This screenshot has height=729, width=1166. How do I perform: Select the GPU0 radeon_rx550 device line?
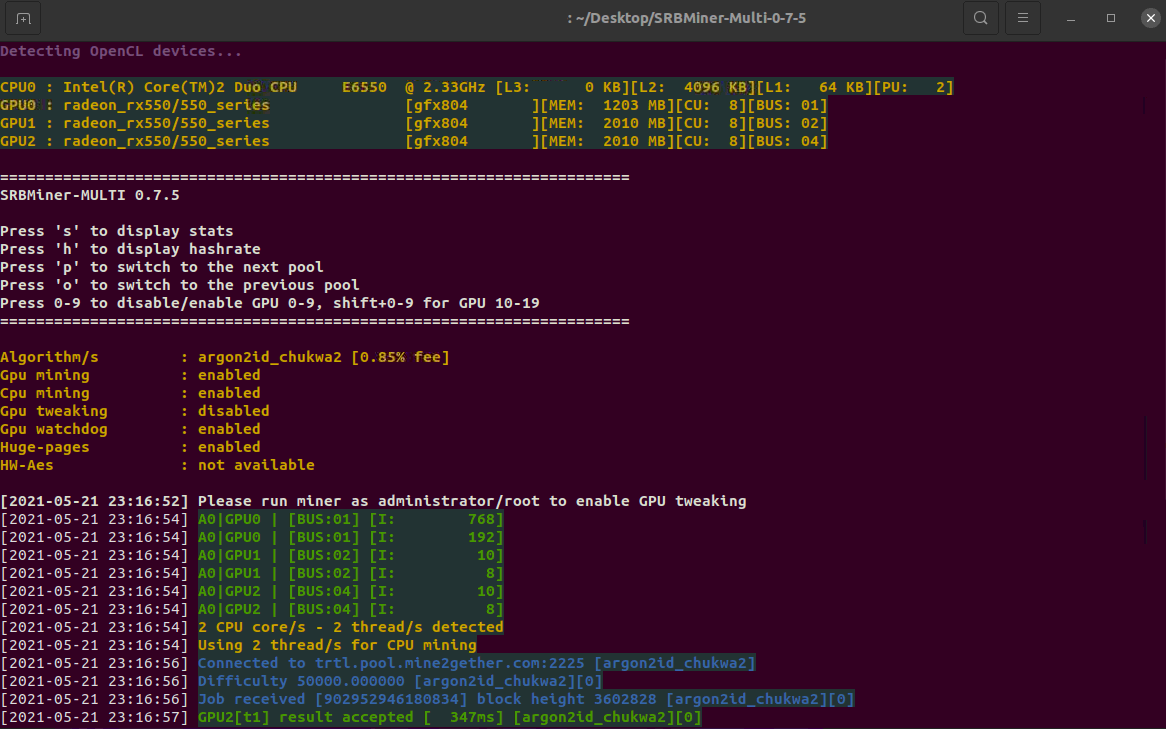tap(413, 105)
